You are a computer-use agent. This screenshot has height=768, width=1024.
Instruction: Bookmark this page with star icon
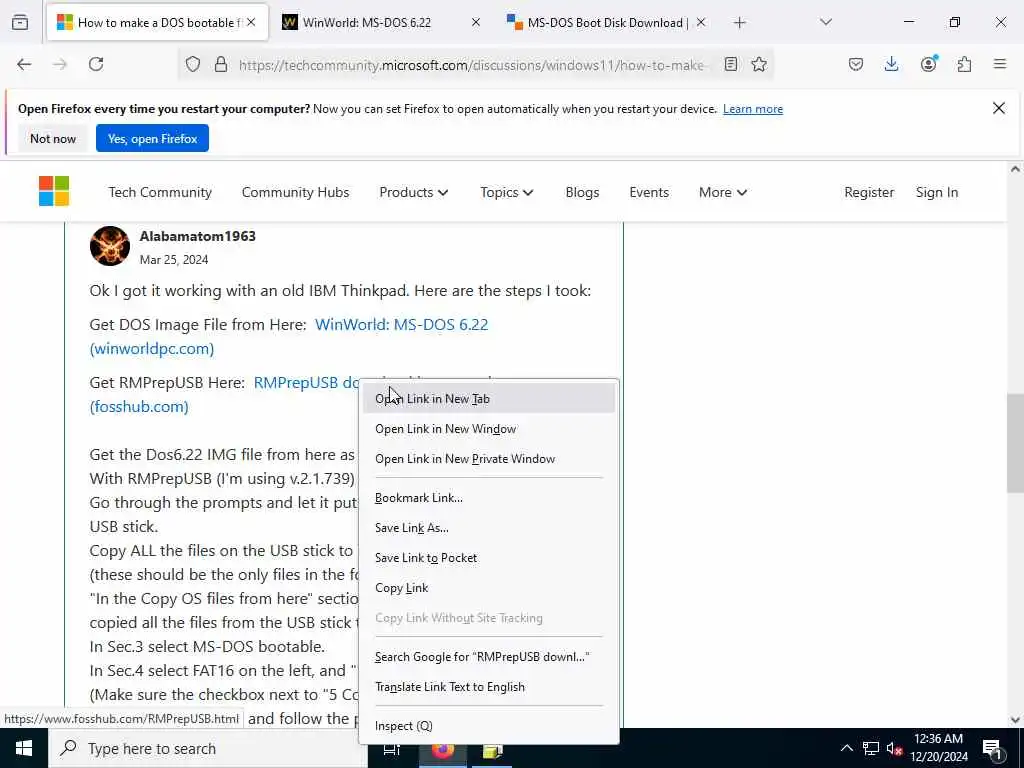(759, 64)
